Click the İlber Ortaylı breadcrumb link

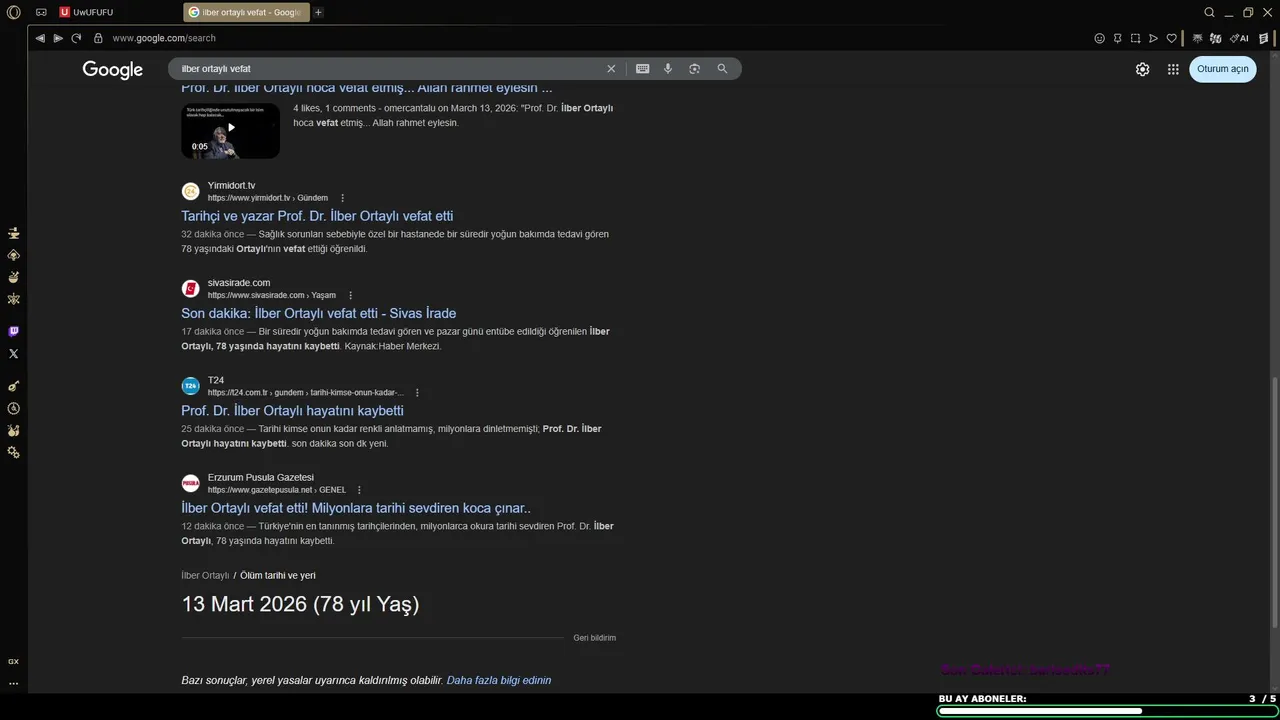(205, 576)
